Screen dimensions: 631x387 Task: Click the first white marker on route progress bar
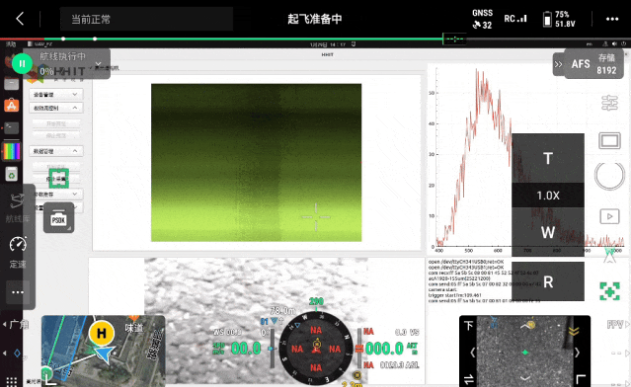(63, 39)
